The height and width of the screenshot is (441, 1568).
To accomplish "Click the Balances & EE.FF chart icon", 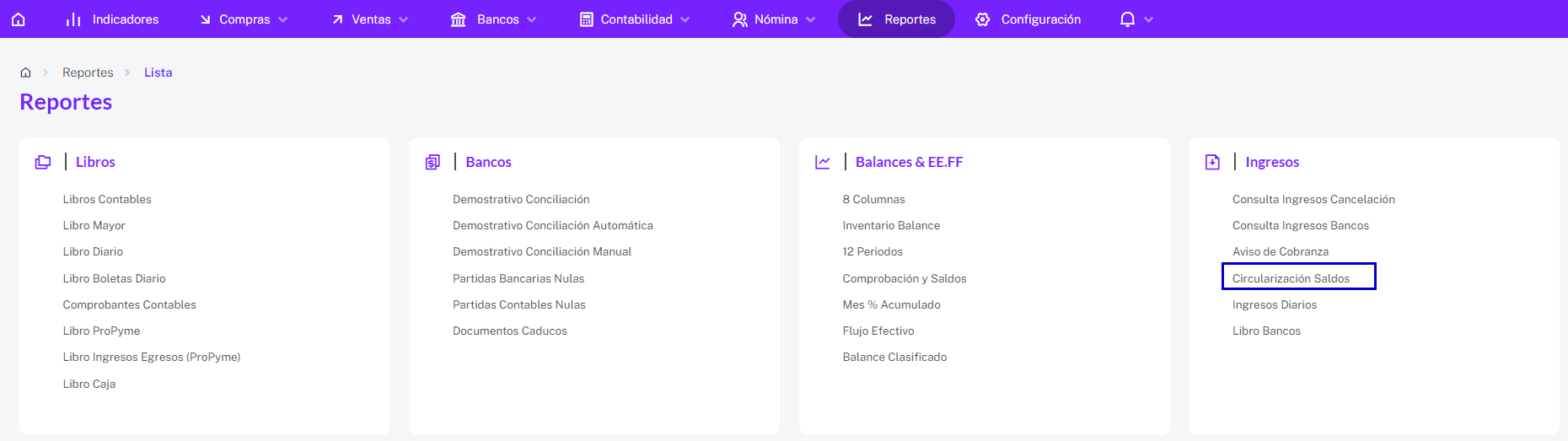I will [823, 162].
